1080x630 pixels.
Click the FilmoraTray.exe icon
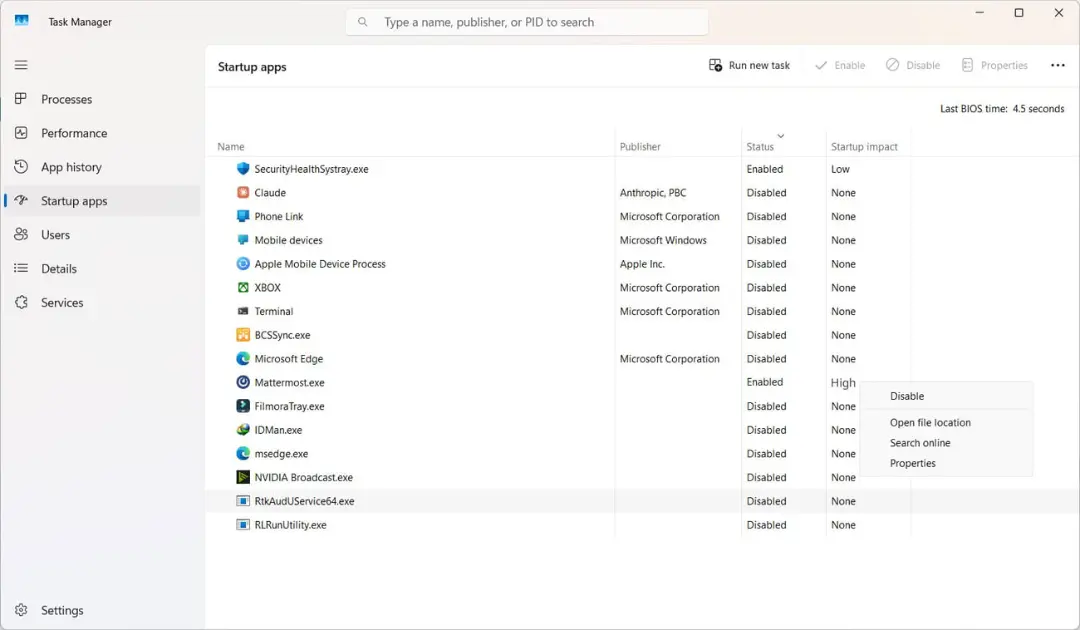click(242, 406)
